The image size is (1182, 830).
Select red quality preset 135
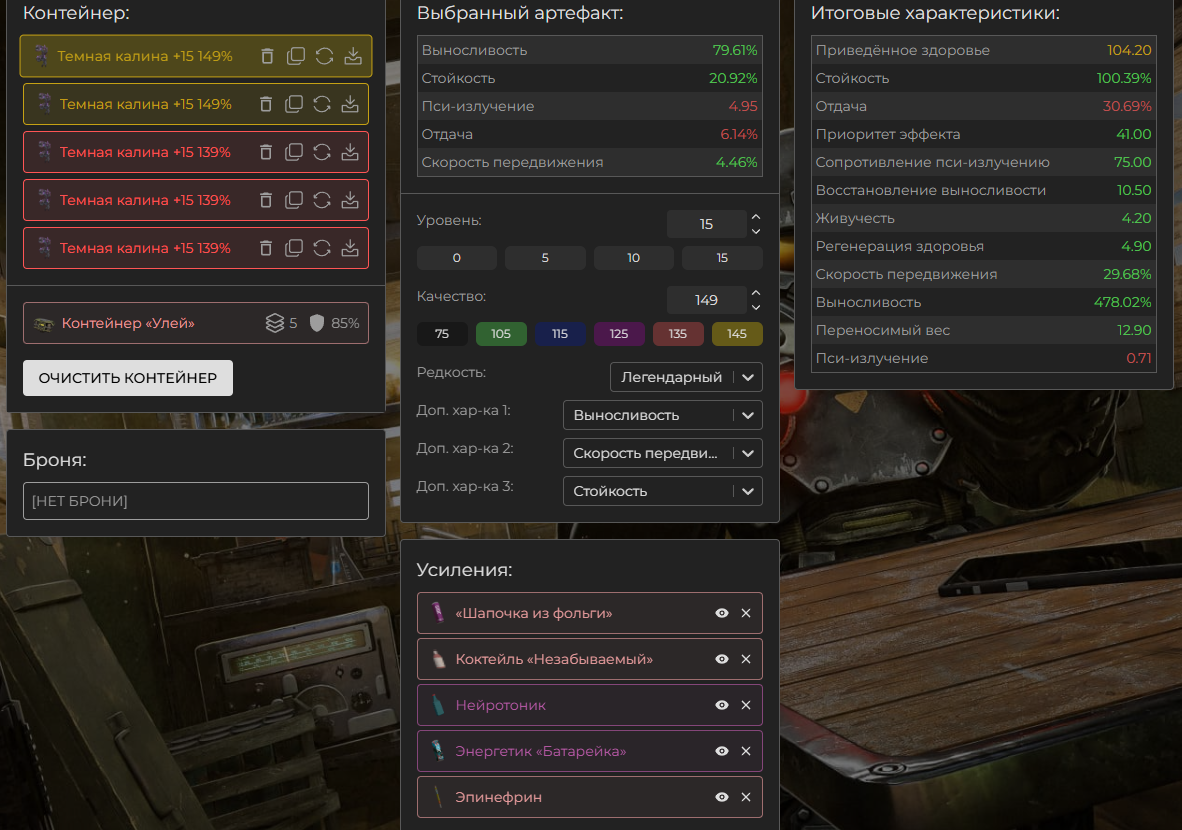point(678,333)
